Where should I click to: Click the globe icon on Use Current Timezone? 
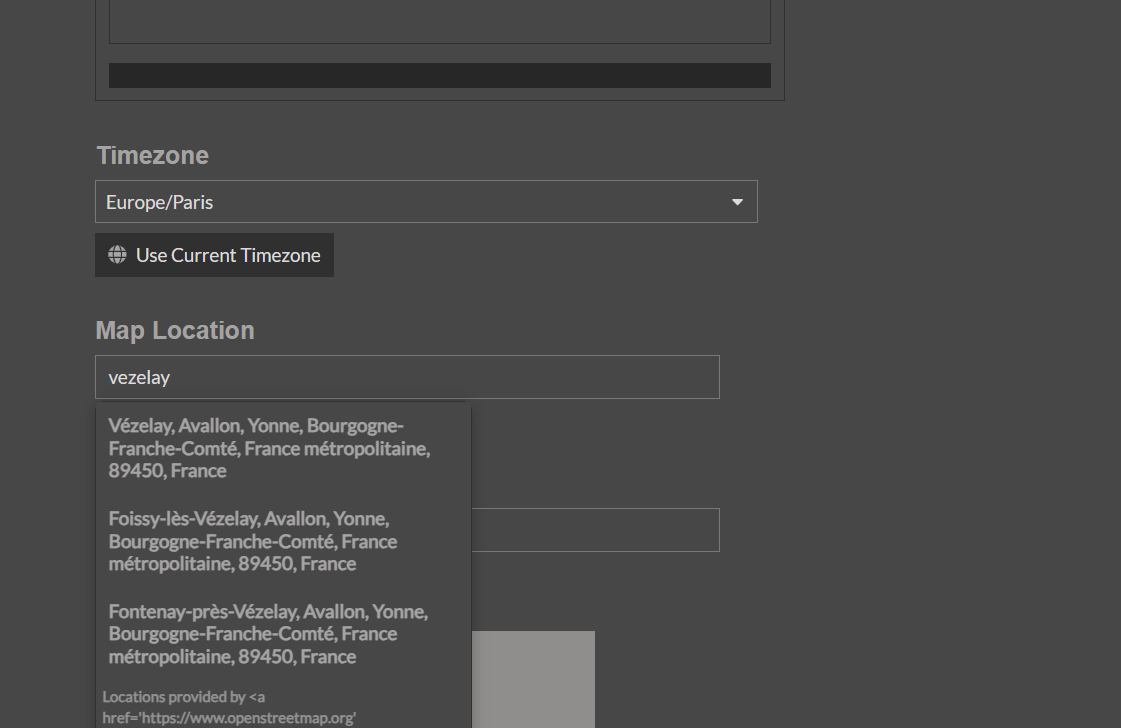click(x=116, y=255)
